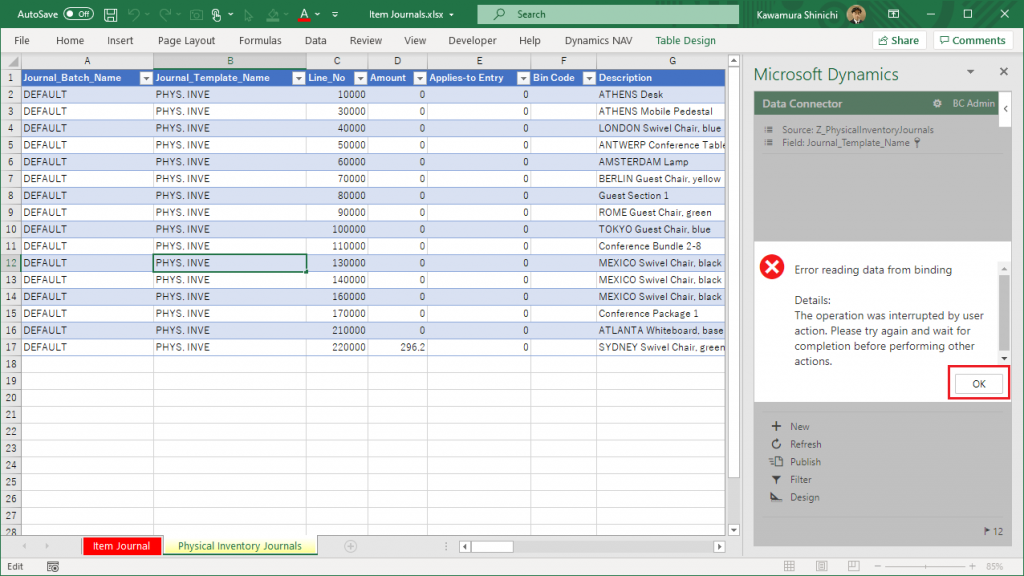The image size is (1024, 576).
Task: Click the Touch/Mouse mode icon
Action: pyautogui.click(x=217, y=14)
